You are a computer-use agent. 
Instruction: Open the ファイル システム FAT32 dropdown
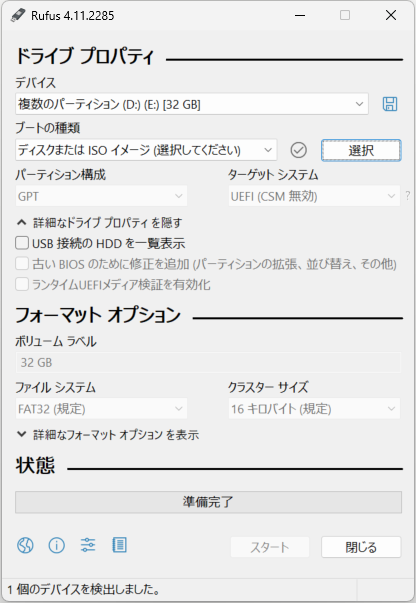[101, 408]
